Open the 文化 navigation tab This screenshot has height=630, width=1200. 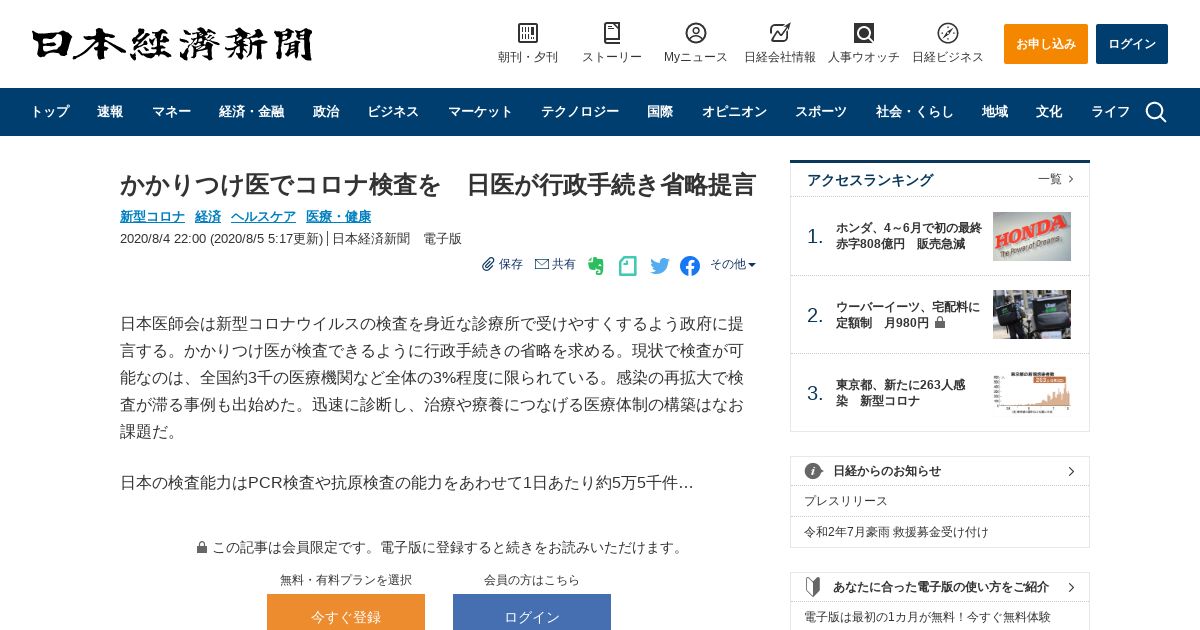click(x=1049, y=112)
